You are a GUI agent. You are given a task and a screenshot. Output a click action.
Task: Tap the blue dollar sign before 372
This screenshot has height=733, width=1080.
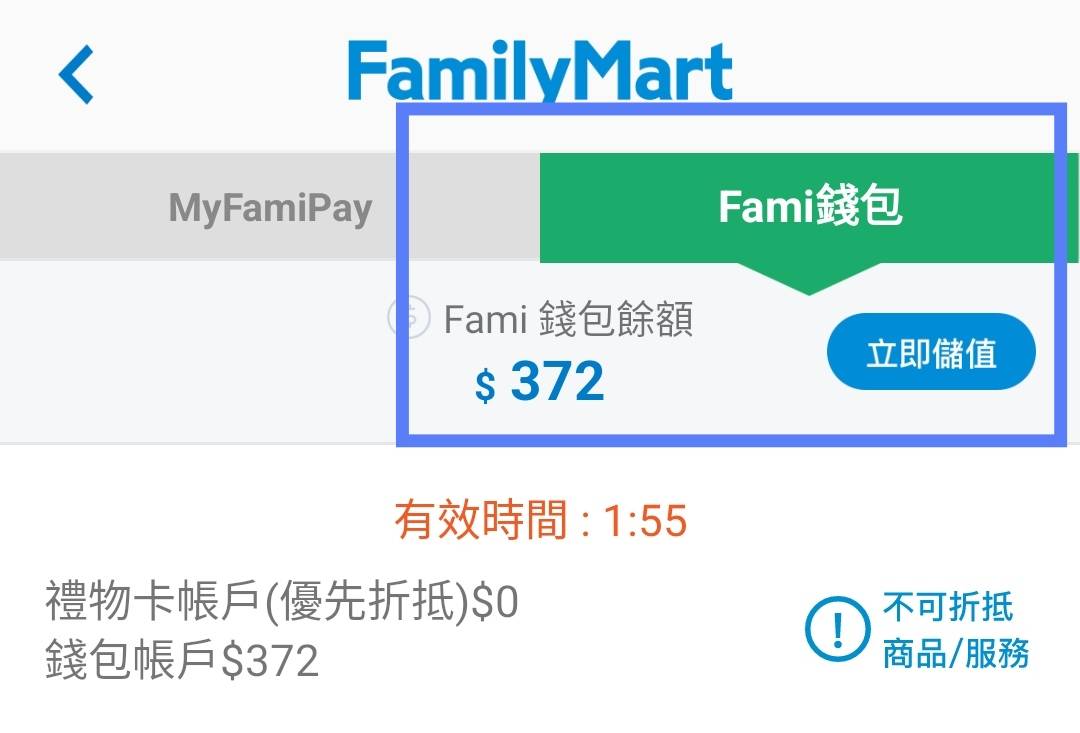(485, 385)
